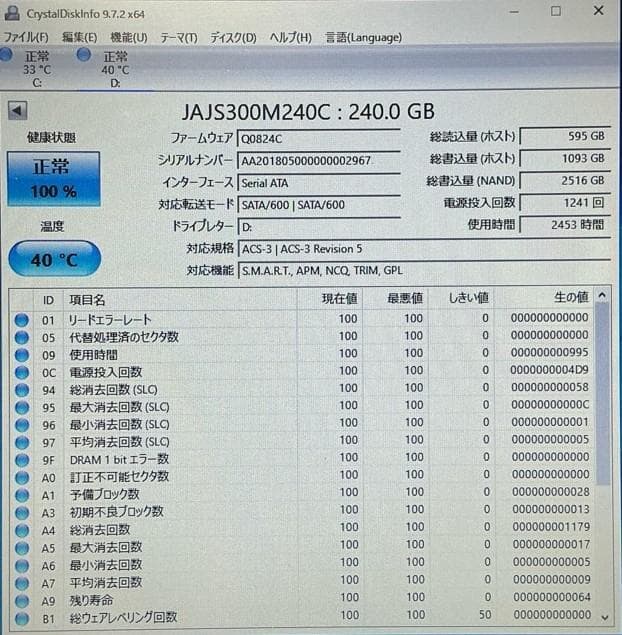Click the Serial ATA interface field
Screen dimensions: 622x635
(319, 183)
